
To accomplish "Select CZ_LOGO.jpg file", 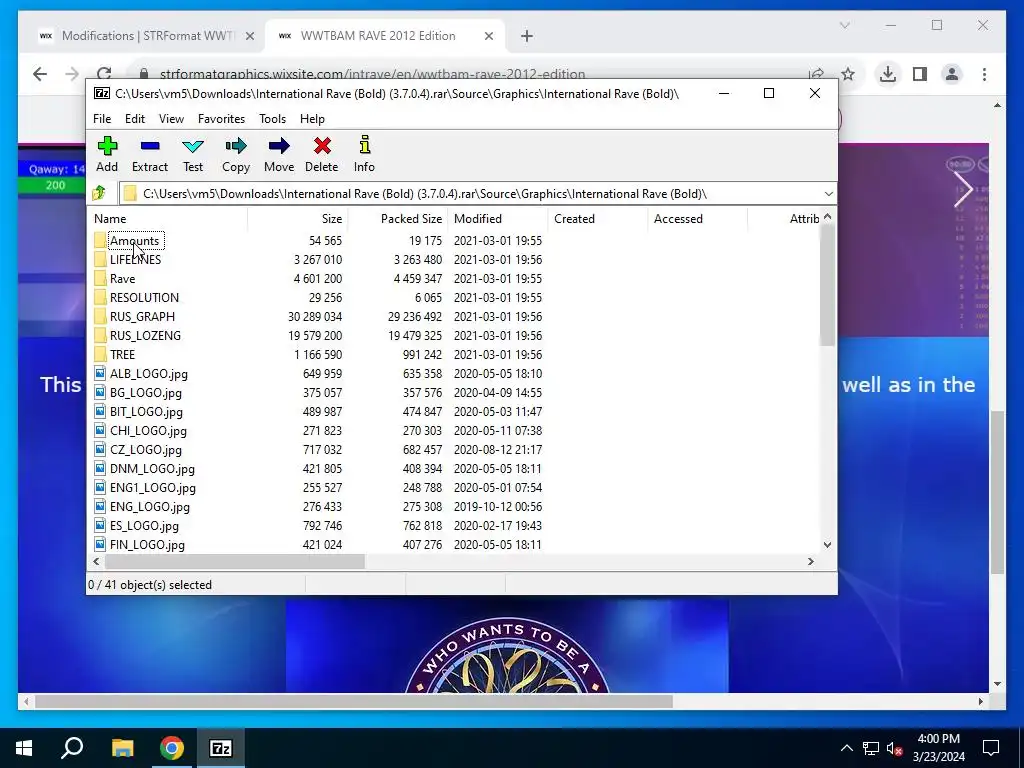I will (x=146, y=449).
